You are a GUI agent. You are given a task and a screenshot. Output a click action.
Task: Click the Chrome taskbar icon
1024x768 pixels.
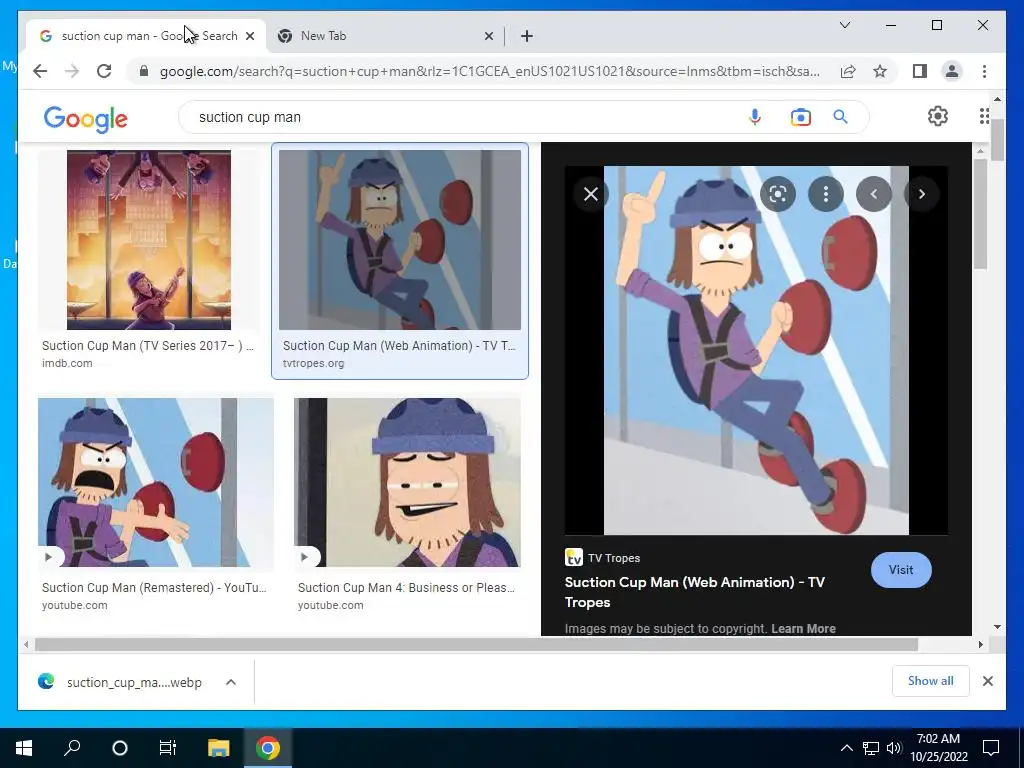click(267, 748)
